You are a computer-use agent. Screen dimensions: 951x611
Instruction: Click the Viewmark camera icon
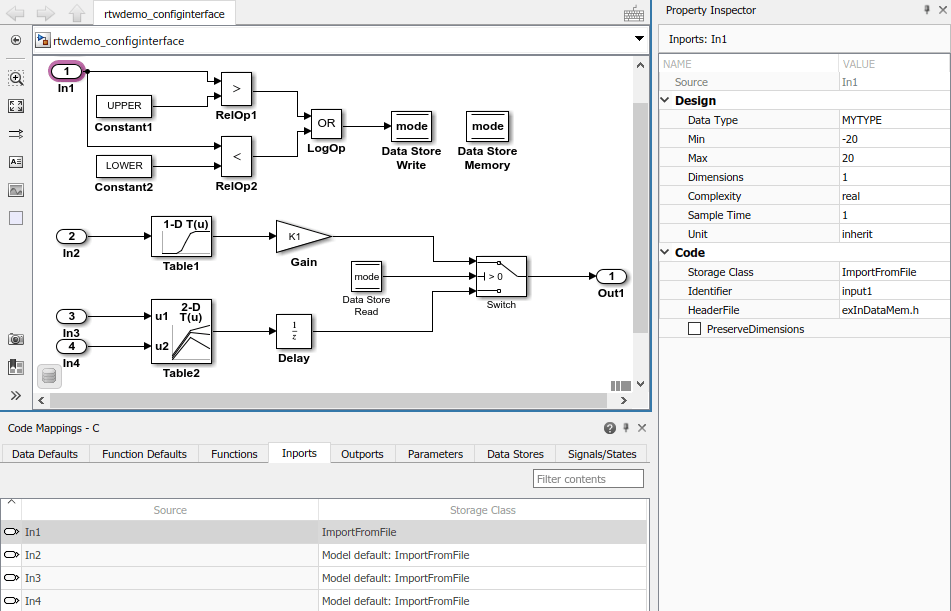15,339
